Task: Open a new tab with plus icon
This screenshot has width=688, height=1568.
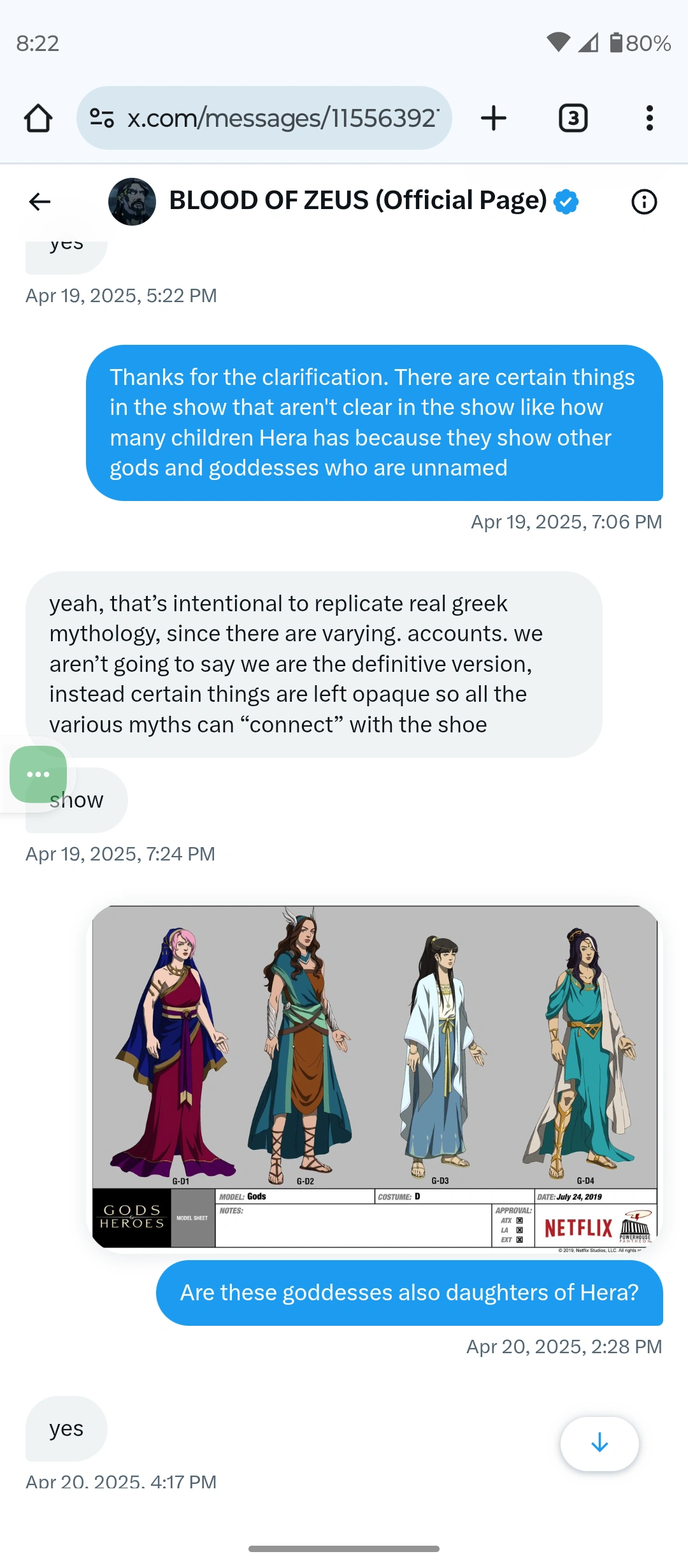Action: tap(494, 118)
